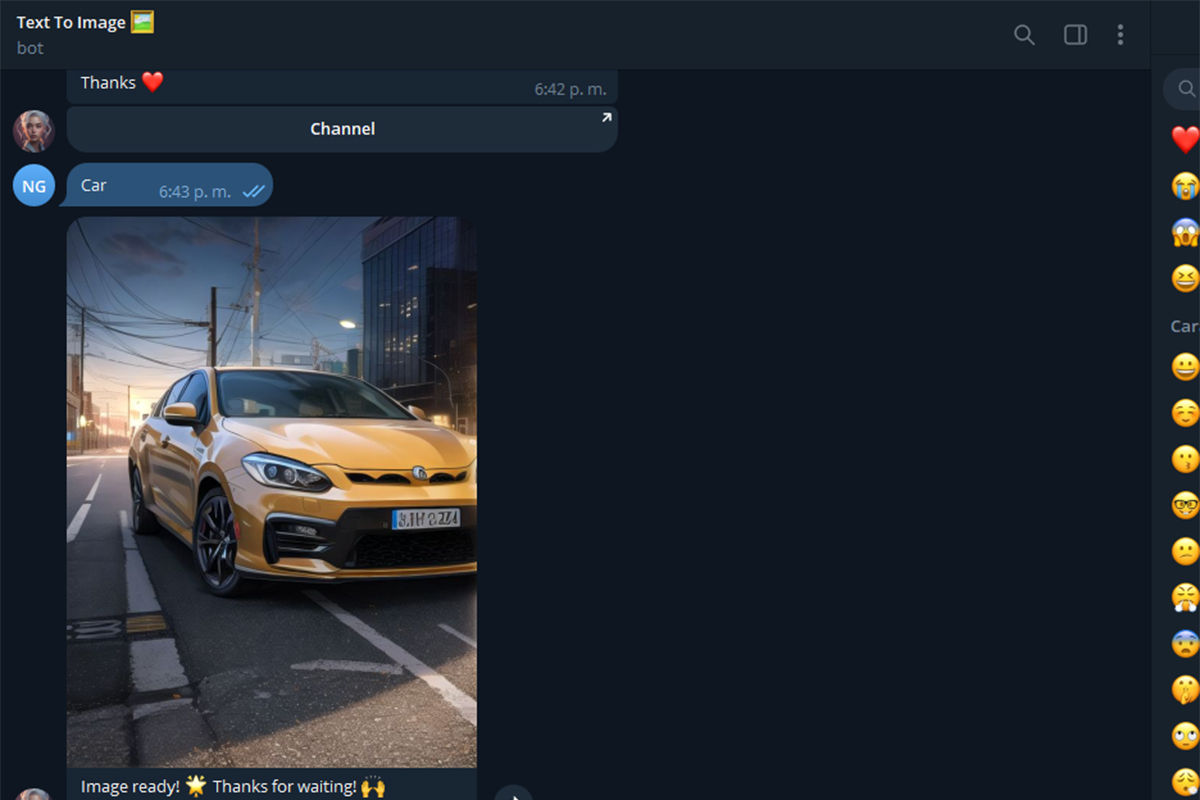Click the emoji panel search magnifier
Image resolution: width=1200 pixels, height=800 pixels.
1183,88
